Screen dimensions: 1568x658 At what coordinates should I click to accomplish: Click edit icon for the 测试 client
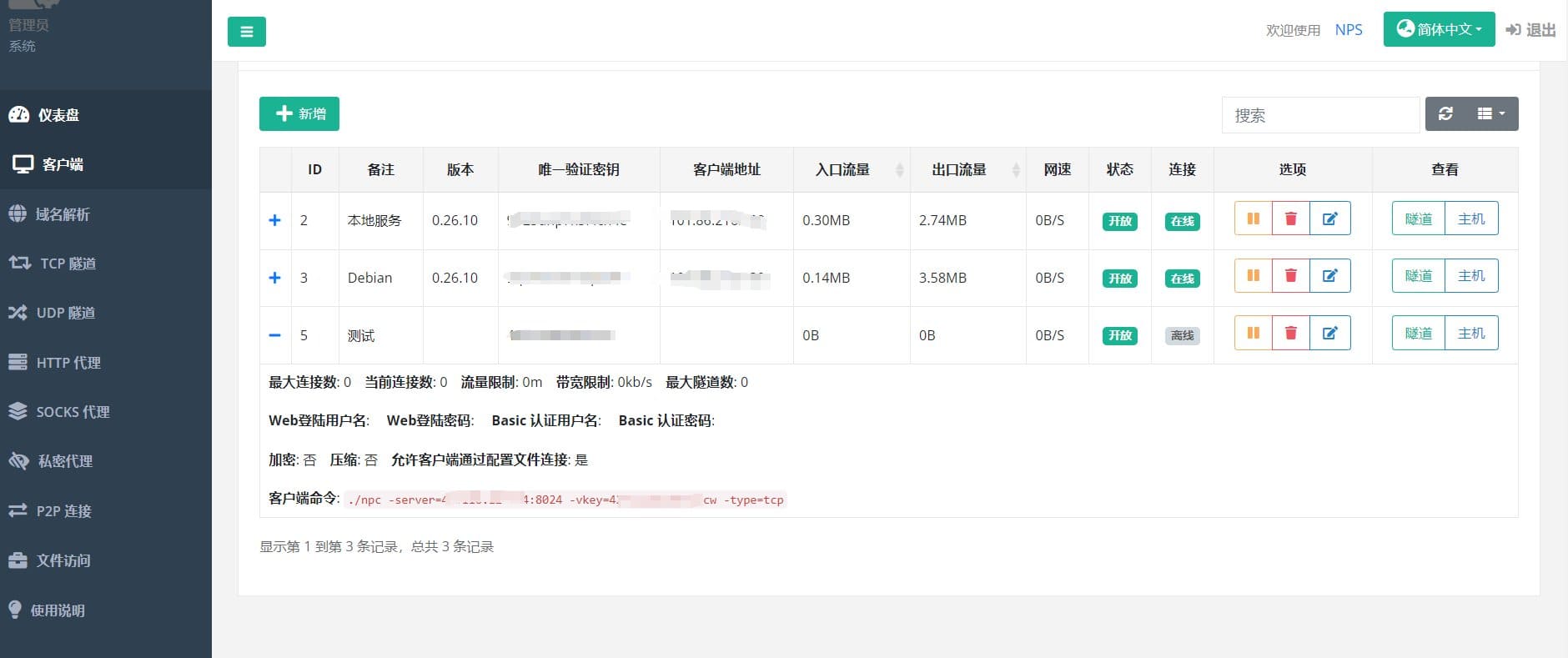1329,334
